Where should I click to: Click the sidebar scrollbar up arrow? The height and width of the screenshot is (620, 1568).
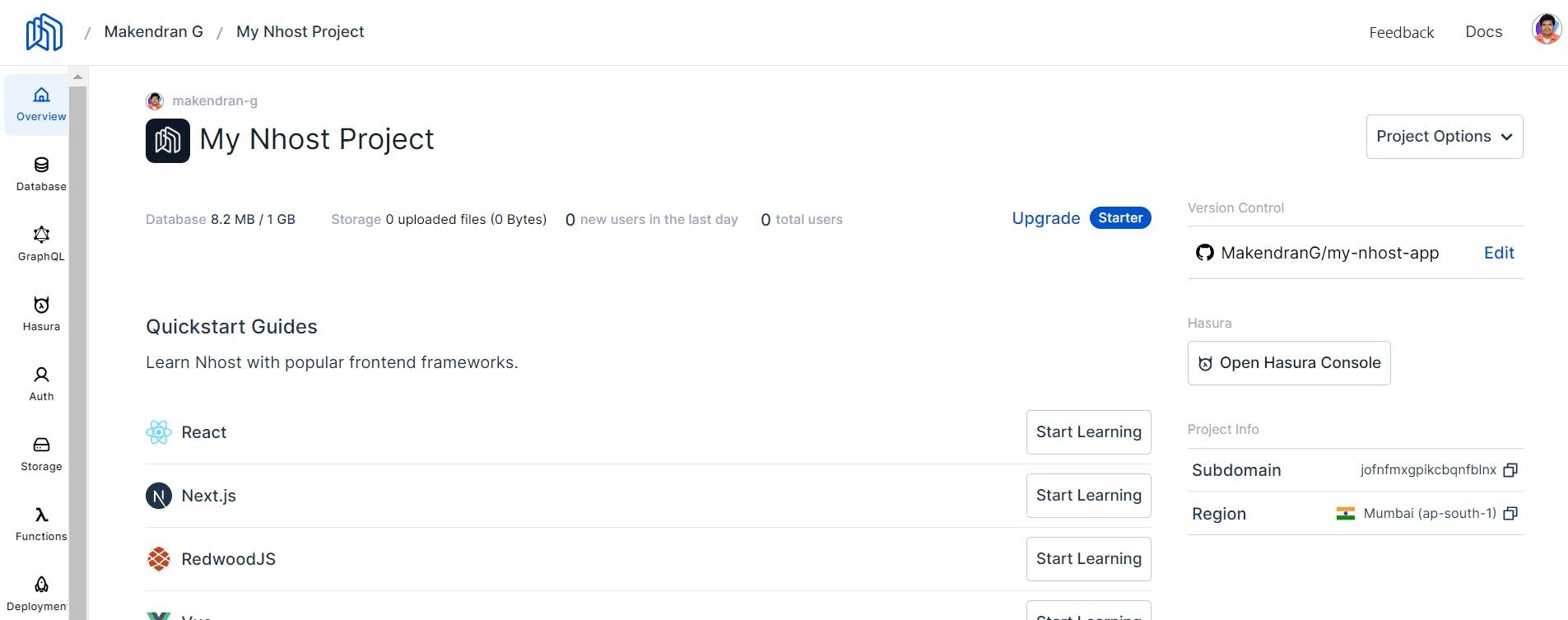point(77,77)
